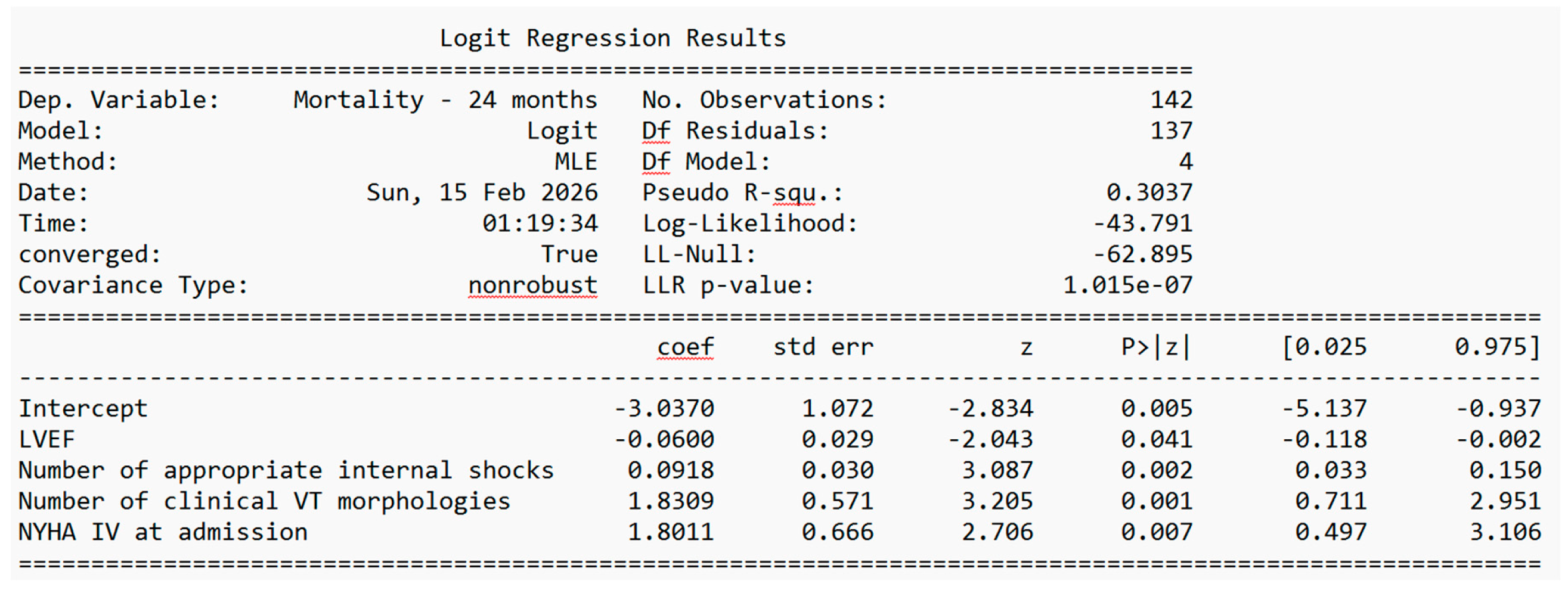Click the underlined Df Model label
Image resolution: width=1568 pixels, height=590 pixels.
coord(706,162)
